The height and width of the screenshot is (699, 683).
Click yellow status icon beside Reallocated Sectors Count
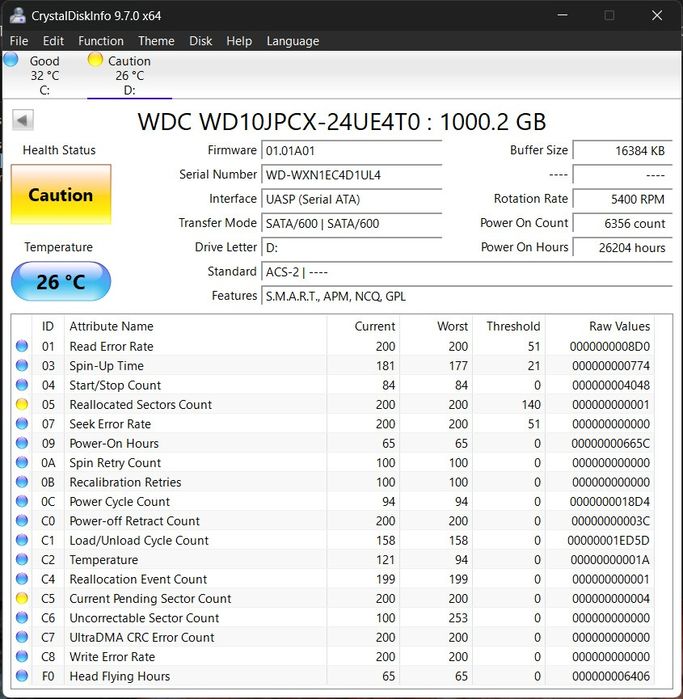point(22,405)
